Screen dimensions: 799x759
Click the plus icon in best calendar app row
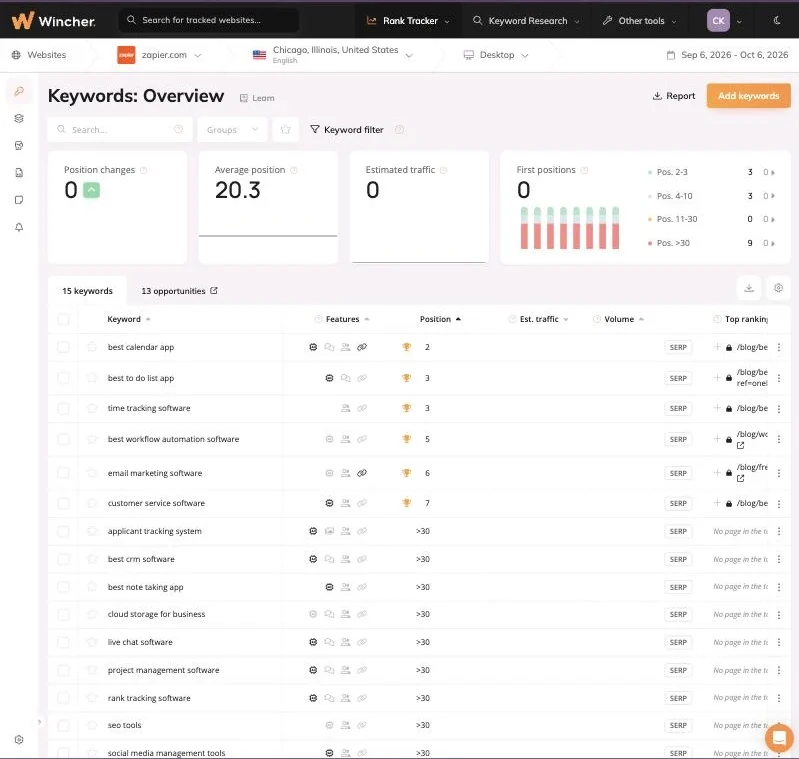coord(717,347)
